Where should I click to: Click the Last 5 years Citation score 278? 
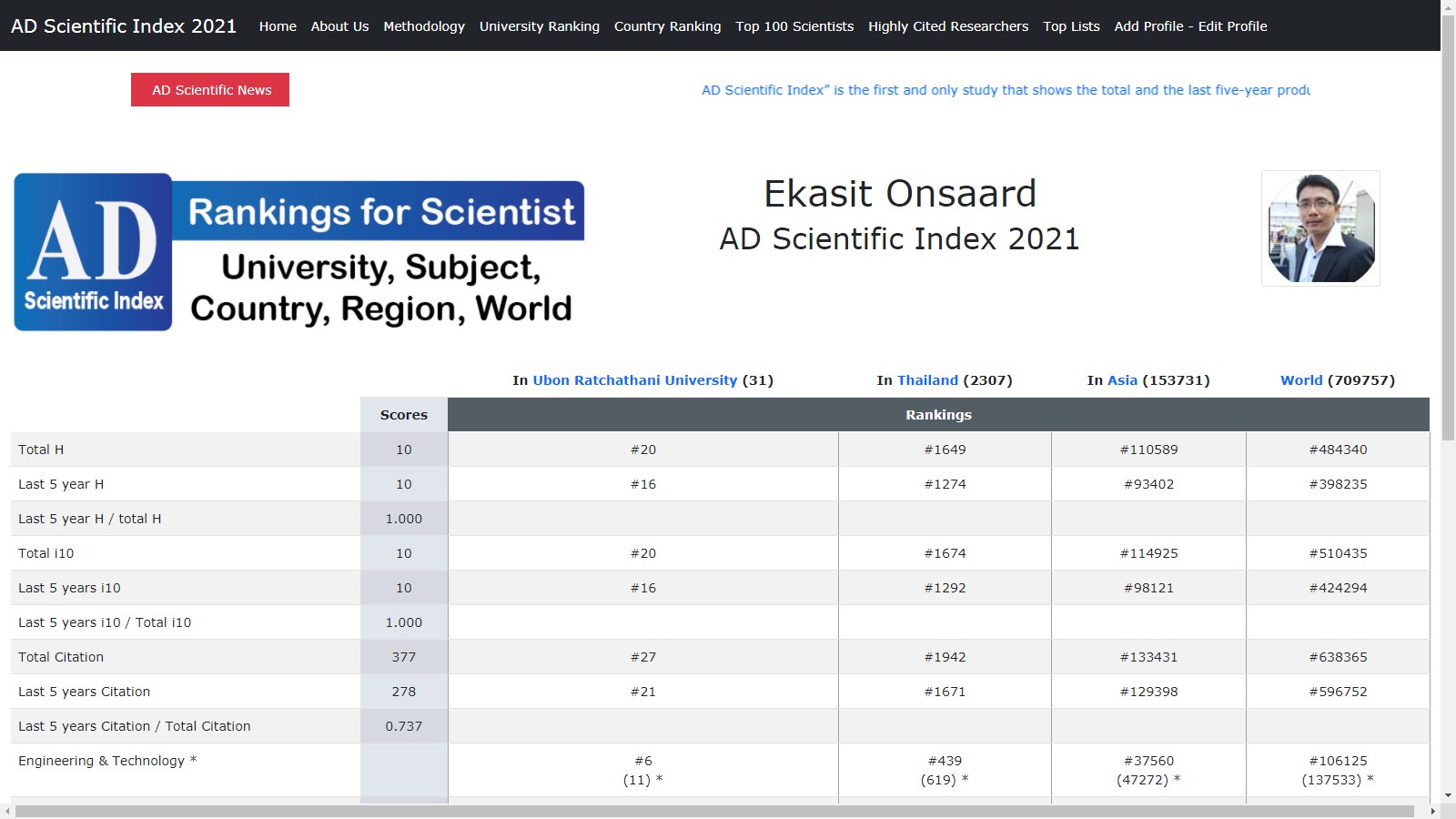[404, 692]
